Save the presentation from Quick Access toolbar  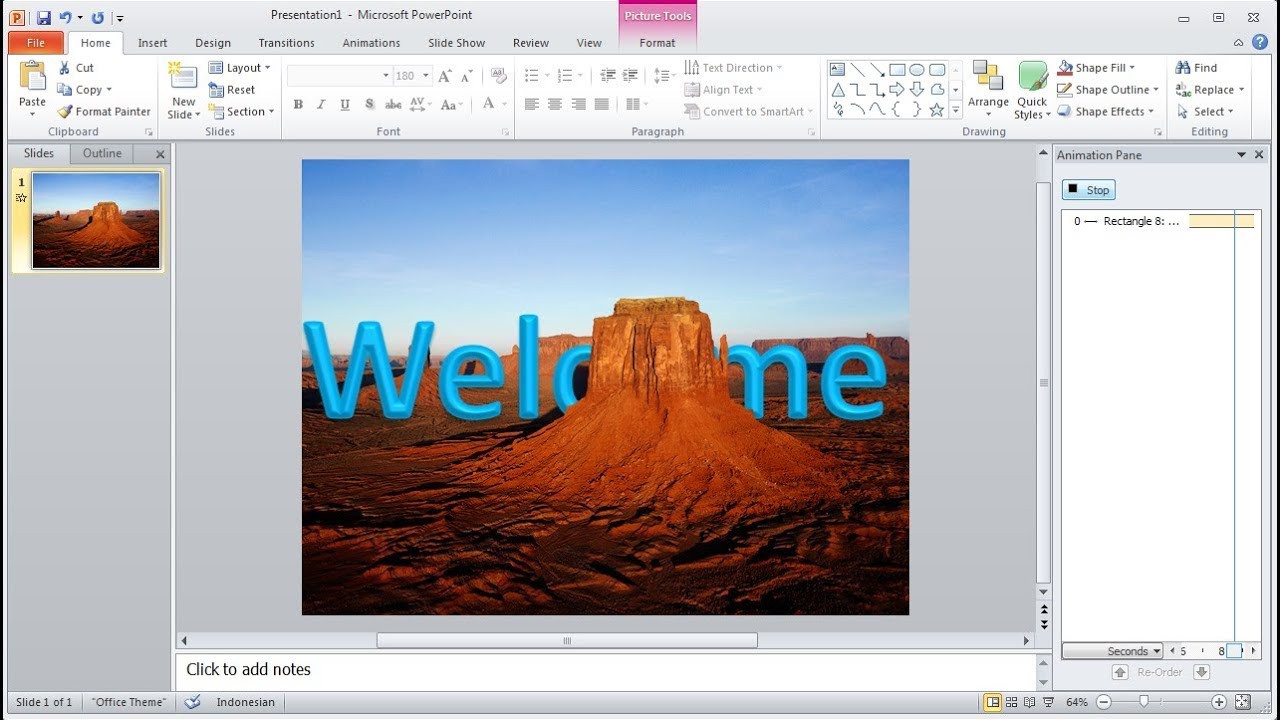pyautogui.click(x=43, y=18)
